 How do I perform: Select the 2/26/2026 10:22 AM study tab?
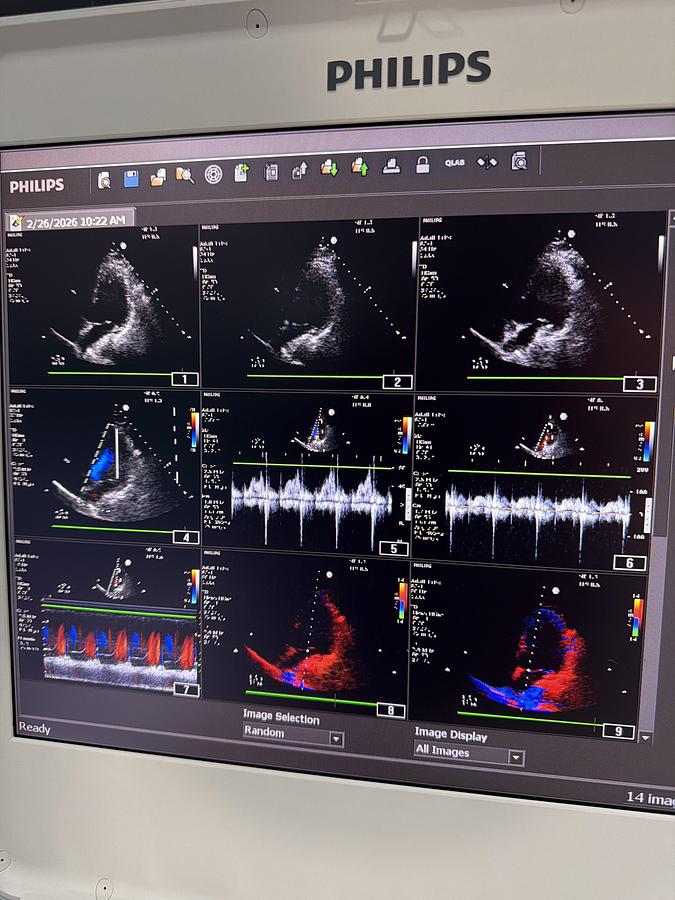70,220
